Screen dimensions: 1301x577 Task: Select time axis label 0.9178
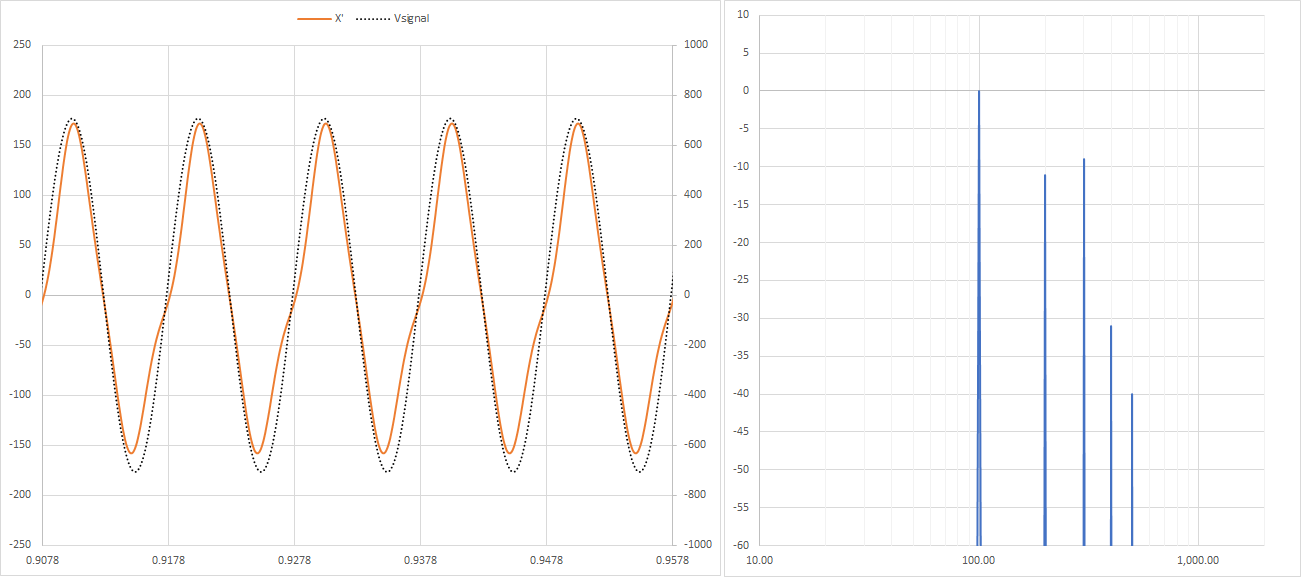point(168,560)
